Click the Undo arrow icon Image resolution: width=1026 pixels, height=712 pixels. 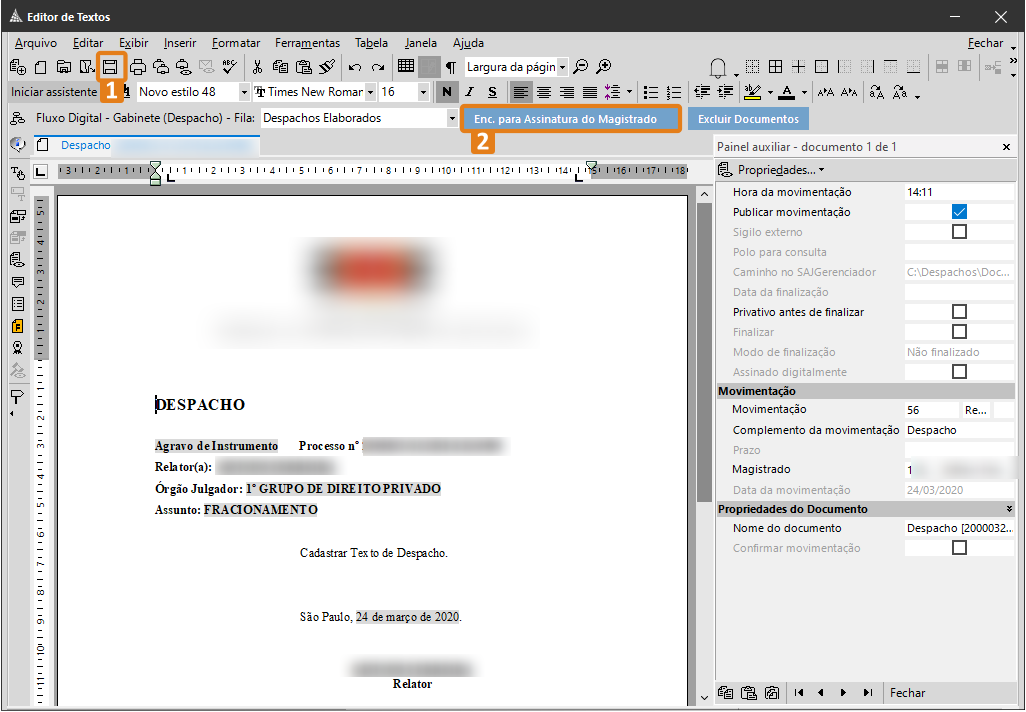click(x=355, y=67)
